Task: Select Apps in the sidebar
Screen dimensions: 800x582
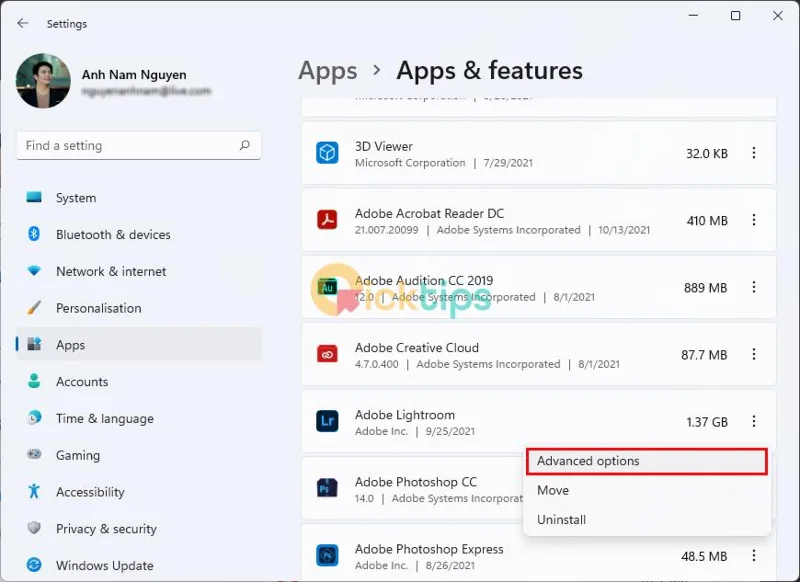Action: click(x=139, y=345)
